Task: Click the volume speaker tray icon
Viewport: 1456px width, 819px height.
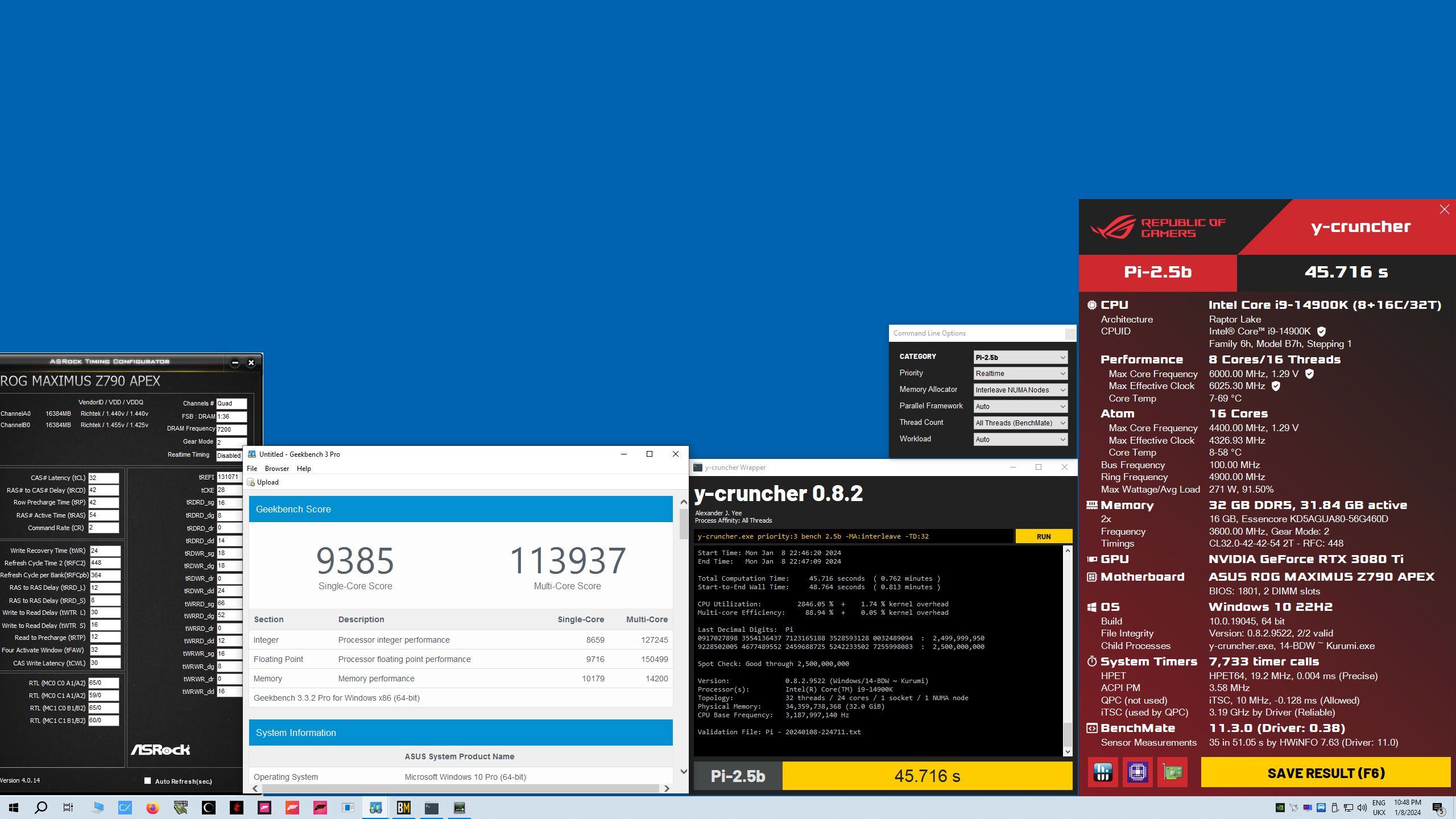Action: (1362, 808)
